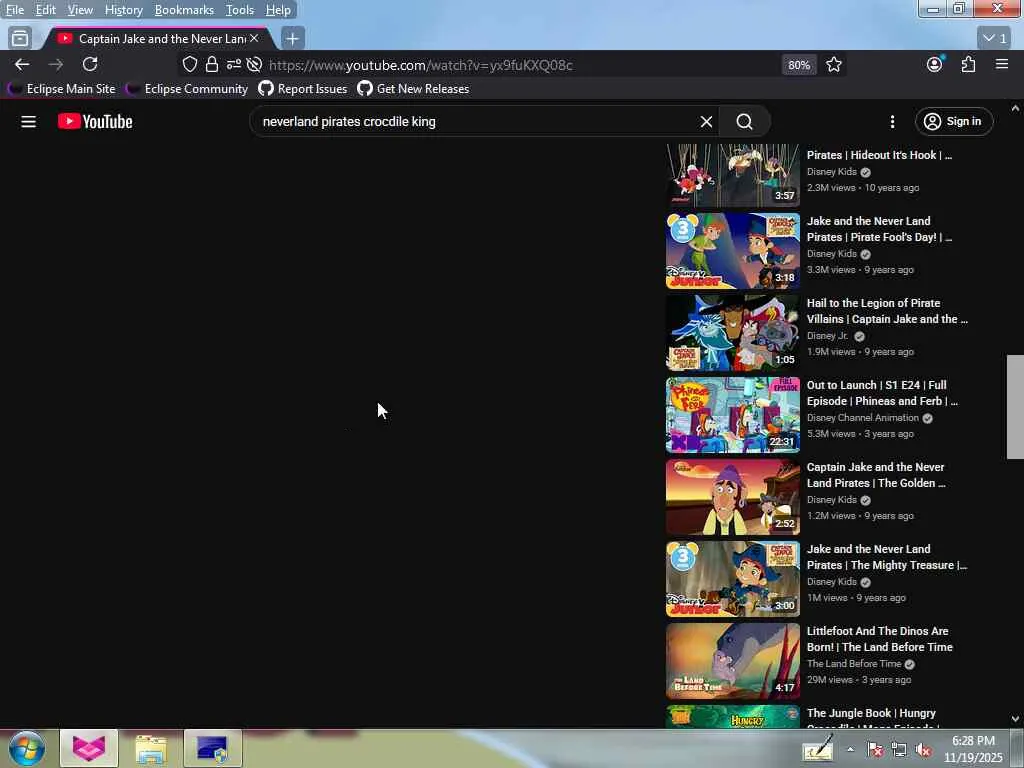Click the scrollbar down arrow
The image size is (1024, 768).
tap(1015, 719)
